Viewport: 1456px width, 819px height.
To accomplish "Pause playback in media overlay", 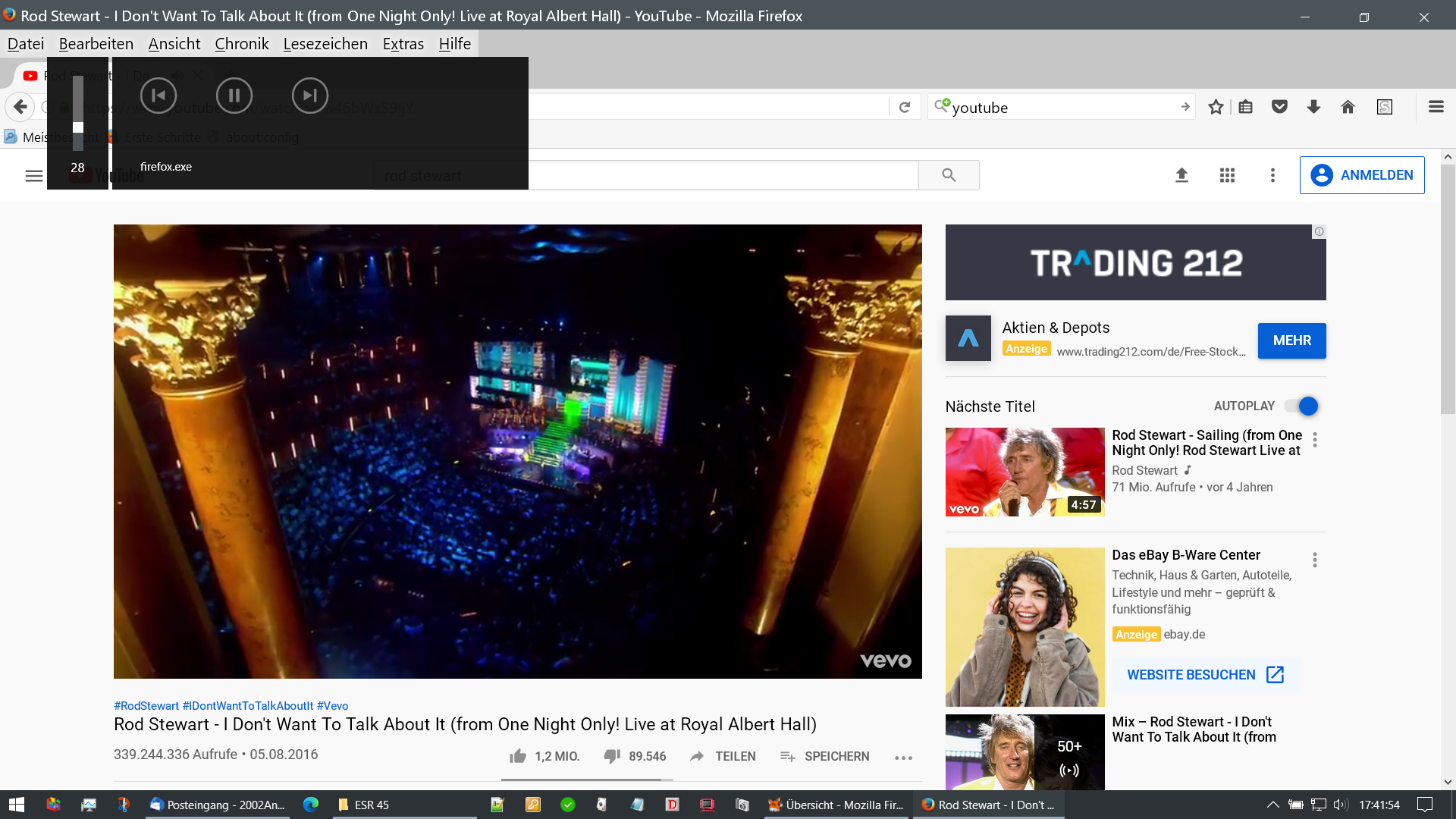I will [234, 96].
